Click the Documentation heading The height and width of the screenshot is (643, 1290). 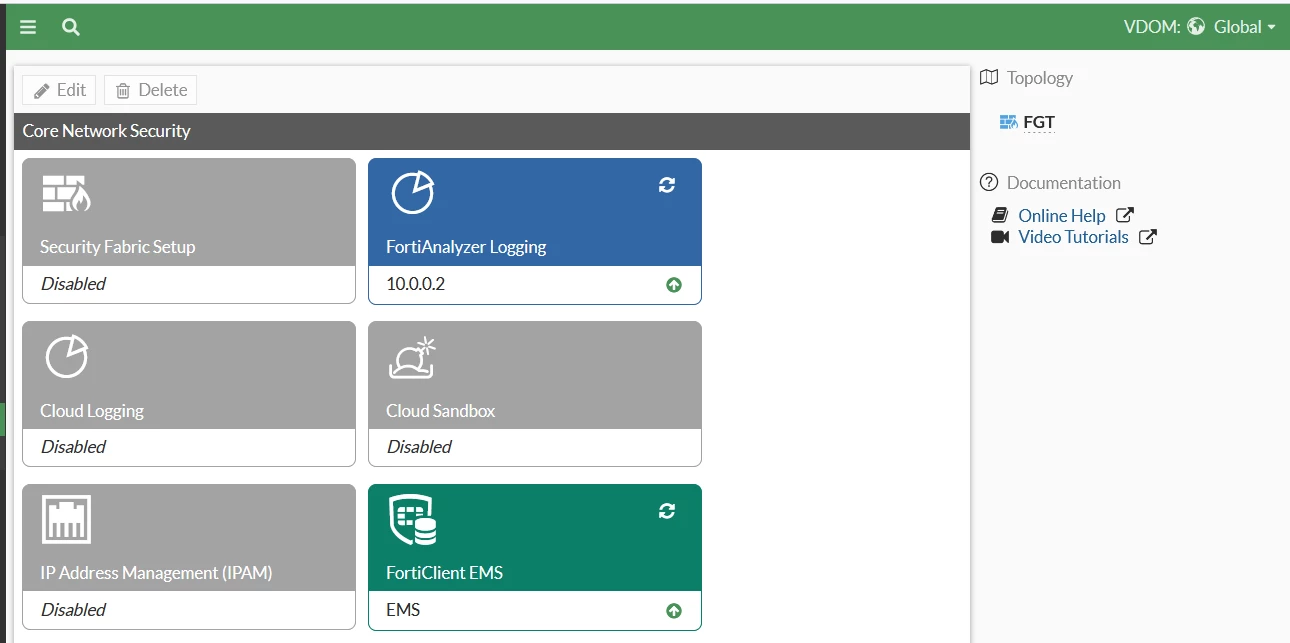click(x=1064, y=183)
